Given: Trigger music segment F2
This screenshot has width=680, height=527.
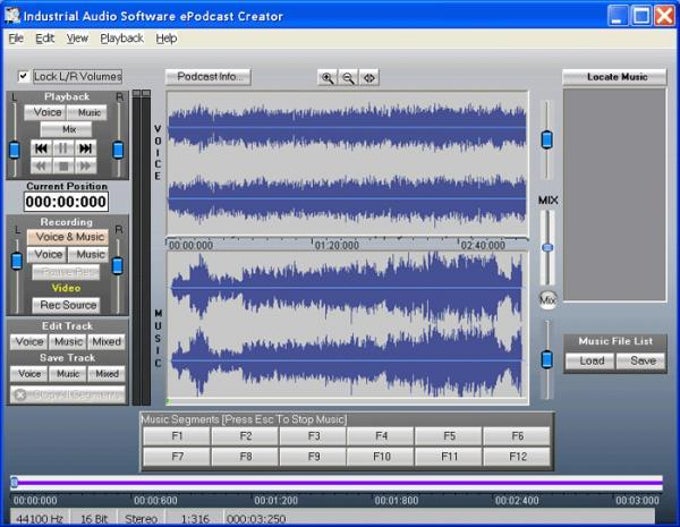Looking at the screenshot, I should [x=245, y=436].
